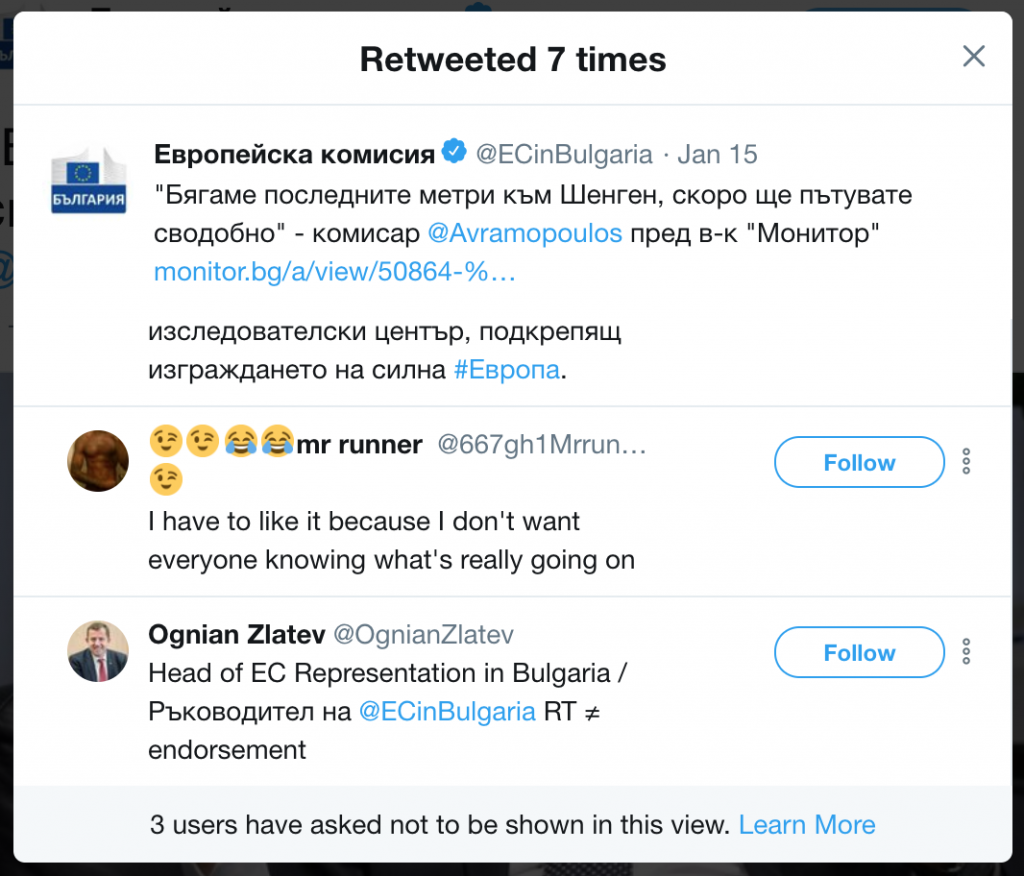Click @ECinBulgaria mention in Zlatev's bio
The height and width of the screenshot is (876, 1024).
pyautogui.click(x=447, y=711)
